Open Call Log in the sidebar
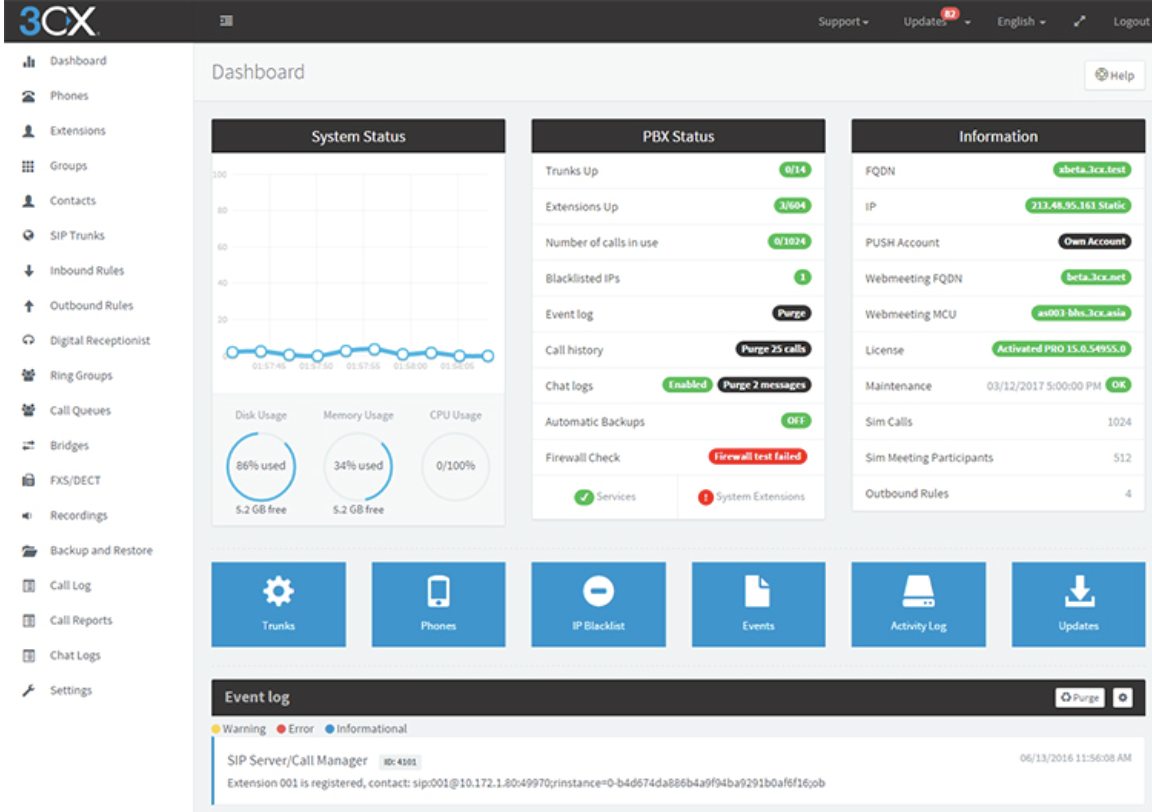 point(71,586)
